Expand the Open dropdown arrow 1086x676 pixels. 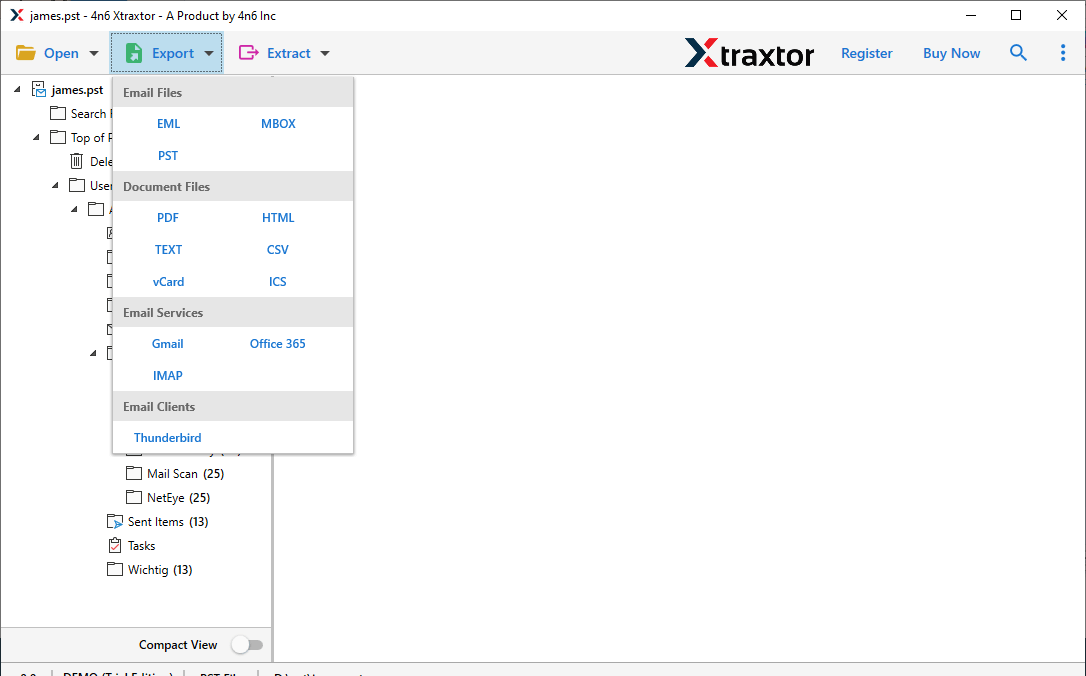94,54
